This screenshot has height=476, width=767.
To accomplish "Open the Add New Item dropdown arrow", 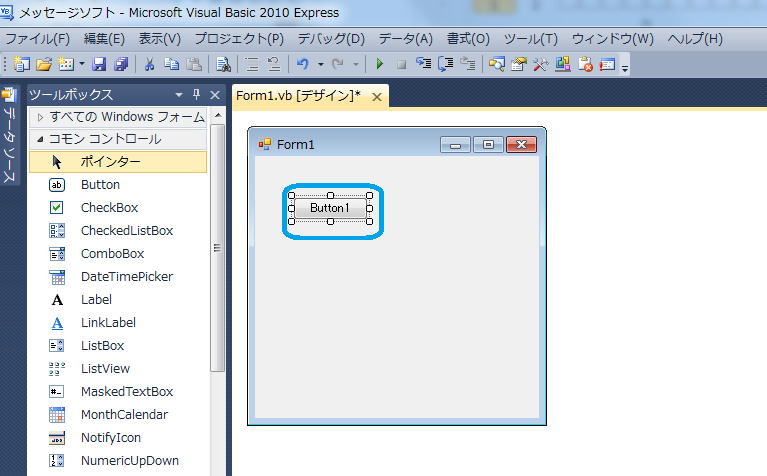I will (82, 64).
